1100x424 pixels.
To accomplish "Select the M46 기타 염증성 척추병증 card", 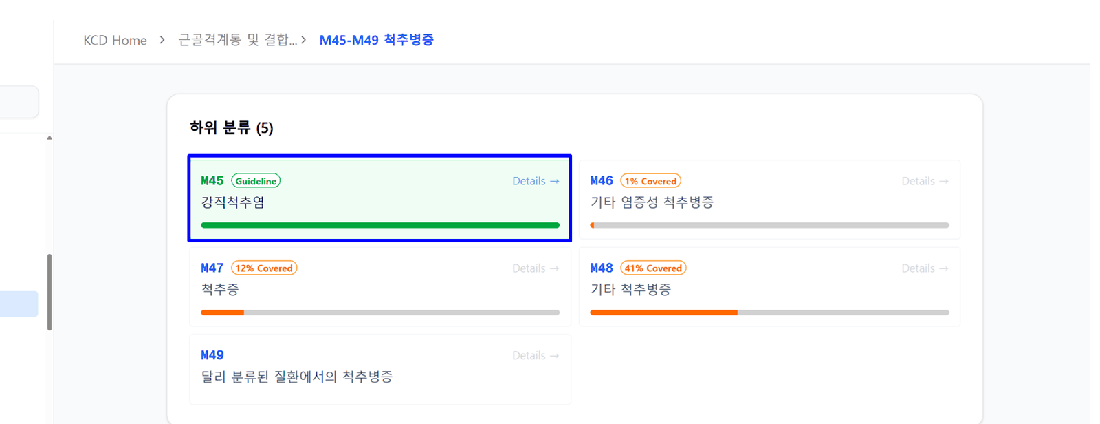I will 770,200.
